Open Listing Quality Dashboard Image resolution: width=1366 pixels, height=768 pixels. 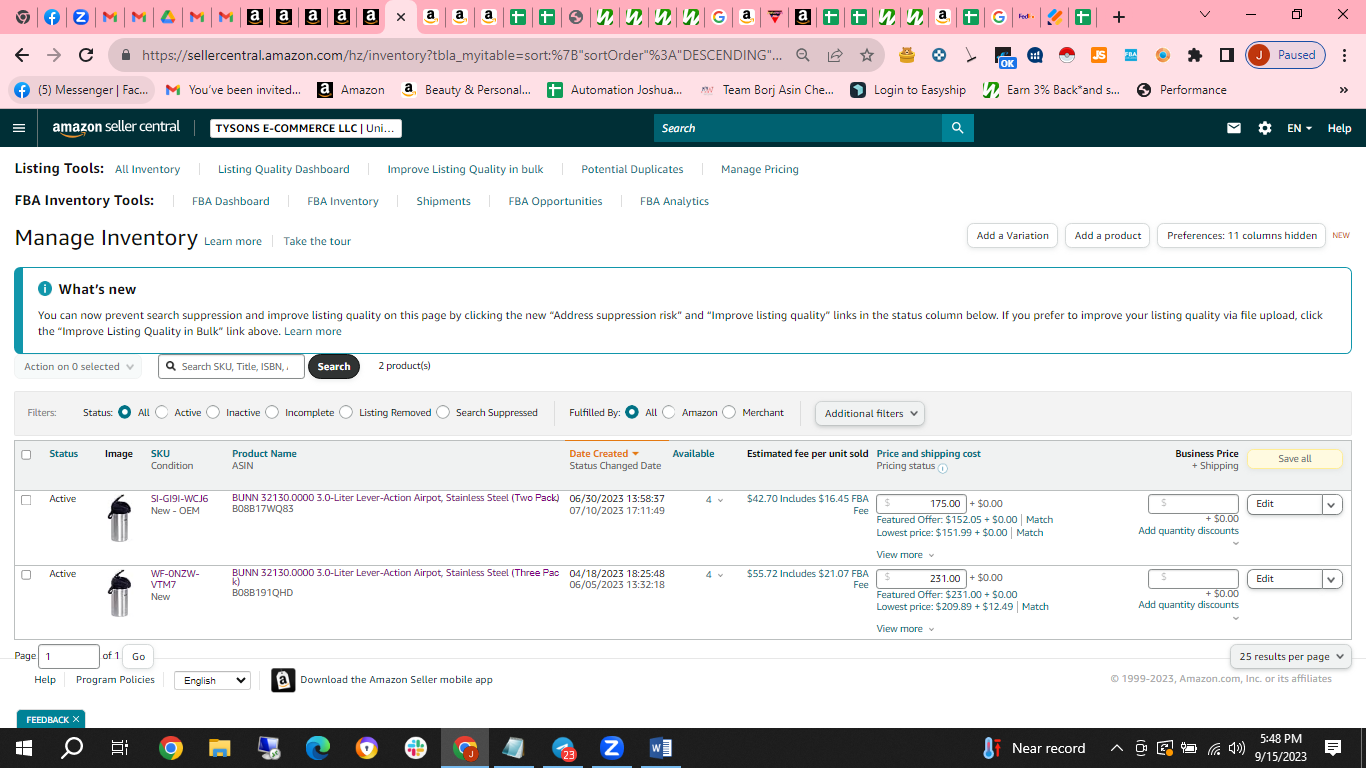pos(284,169)
